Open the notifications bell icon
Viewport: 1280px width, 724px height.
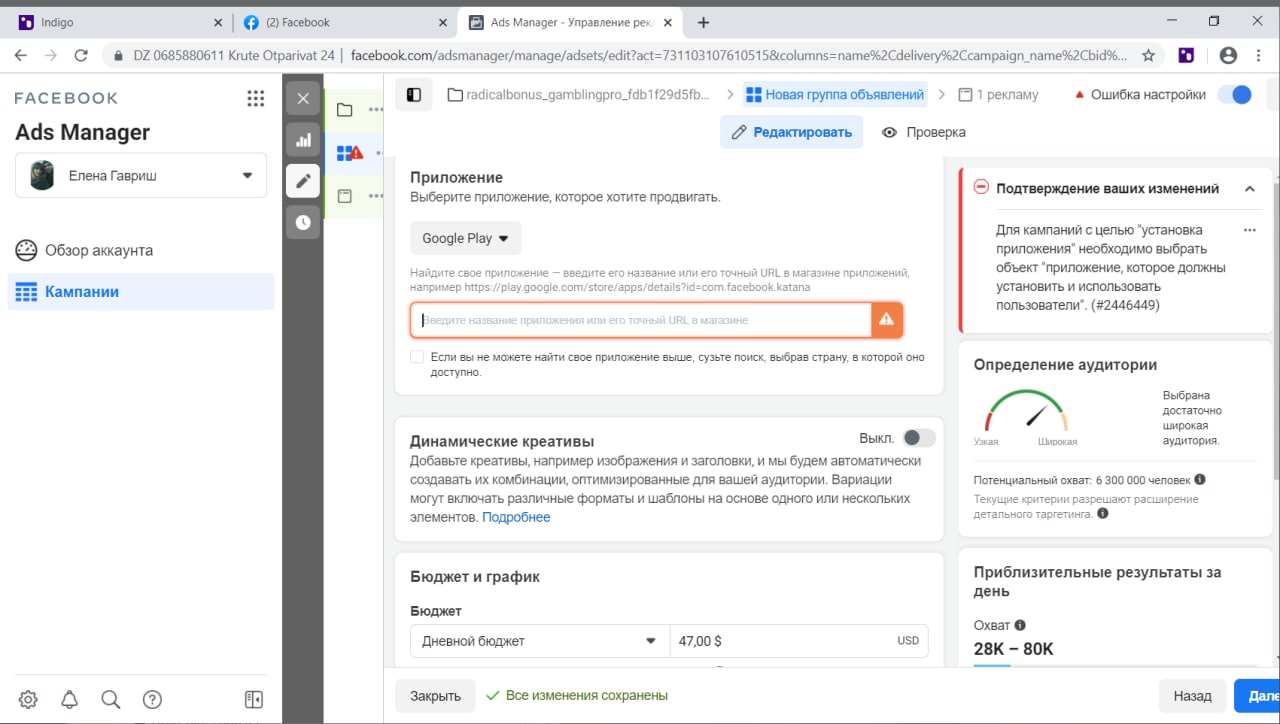(70, 699)
